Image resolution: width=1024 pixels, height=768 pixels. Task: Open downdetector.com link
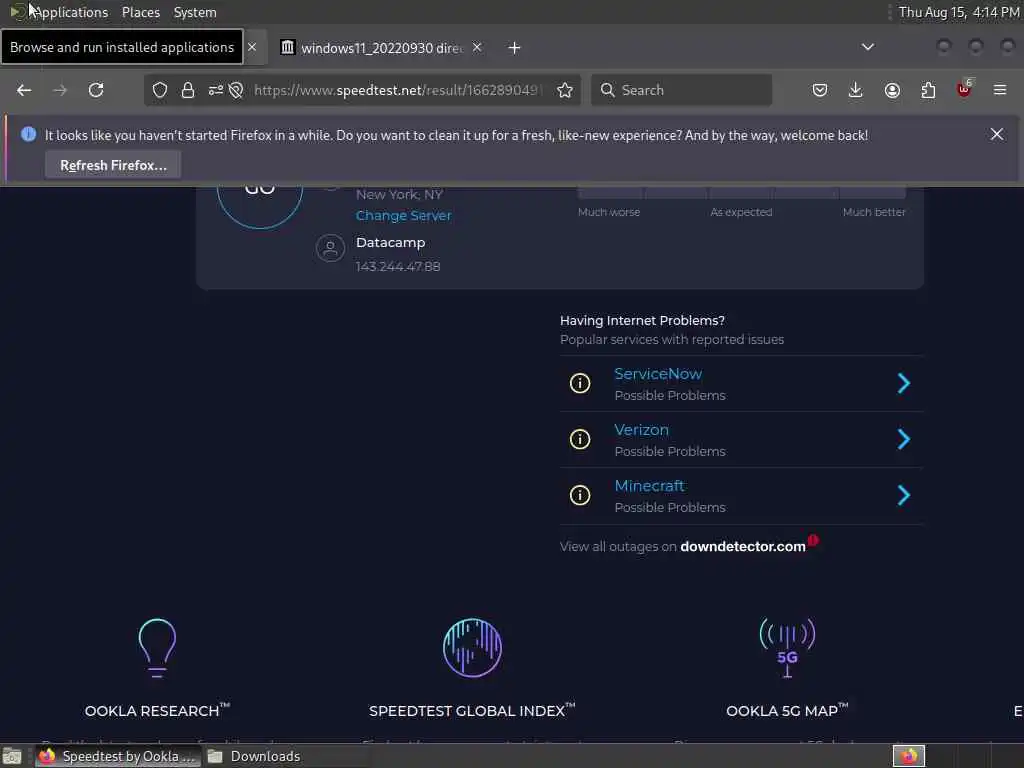[743, 547]
